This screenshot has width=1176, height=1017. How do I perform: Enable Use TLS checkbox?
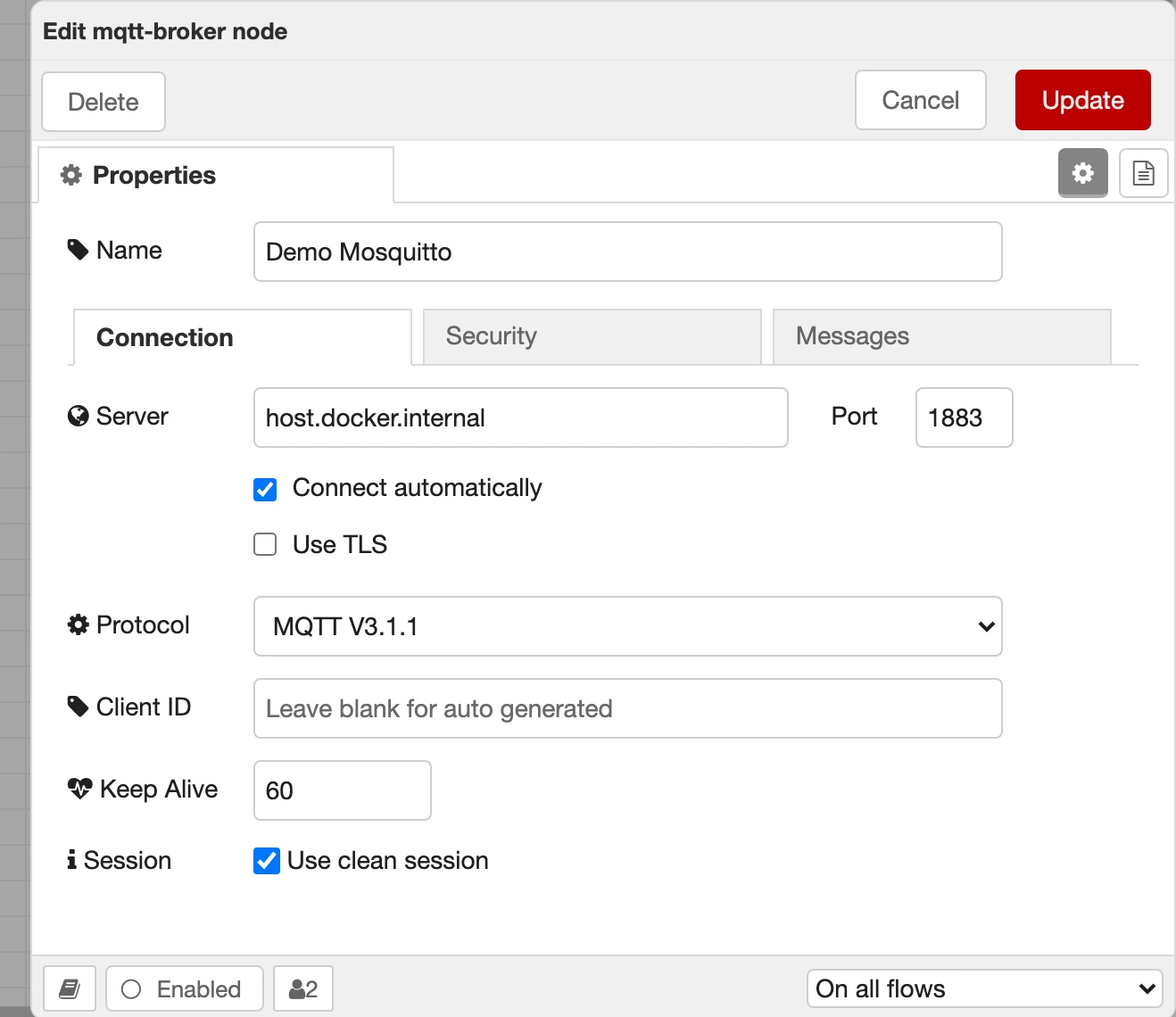tap(265, 544)
